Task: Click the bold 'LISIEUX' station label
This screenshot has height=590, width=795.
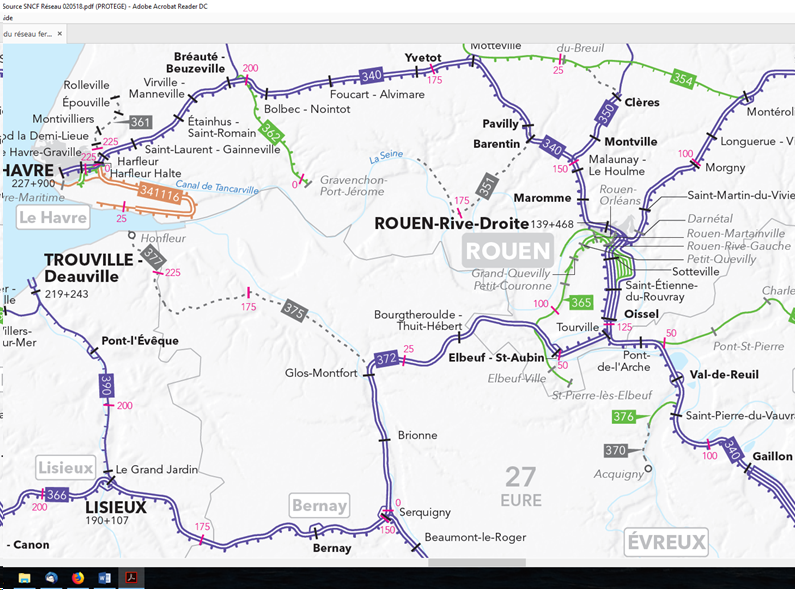Action: tap(116, 507)
